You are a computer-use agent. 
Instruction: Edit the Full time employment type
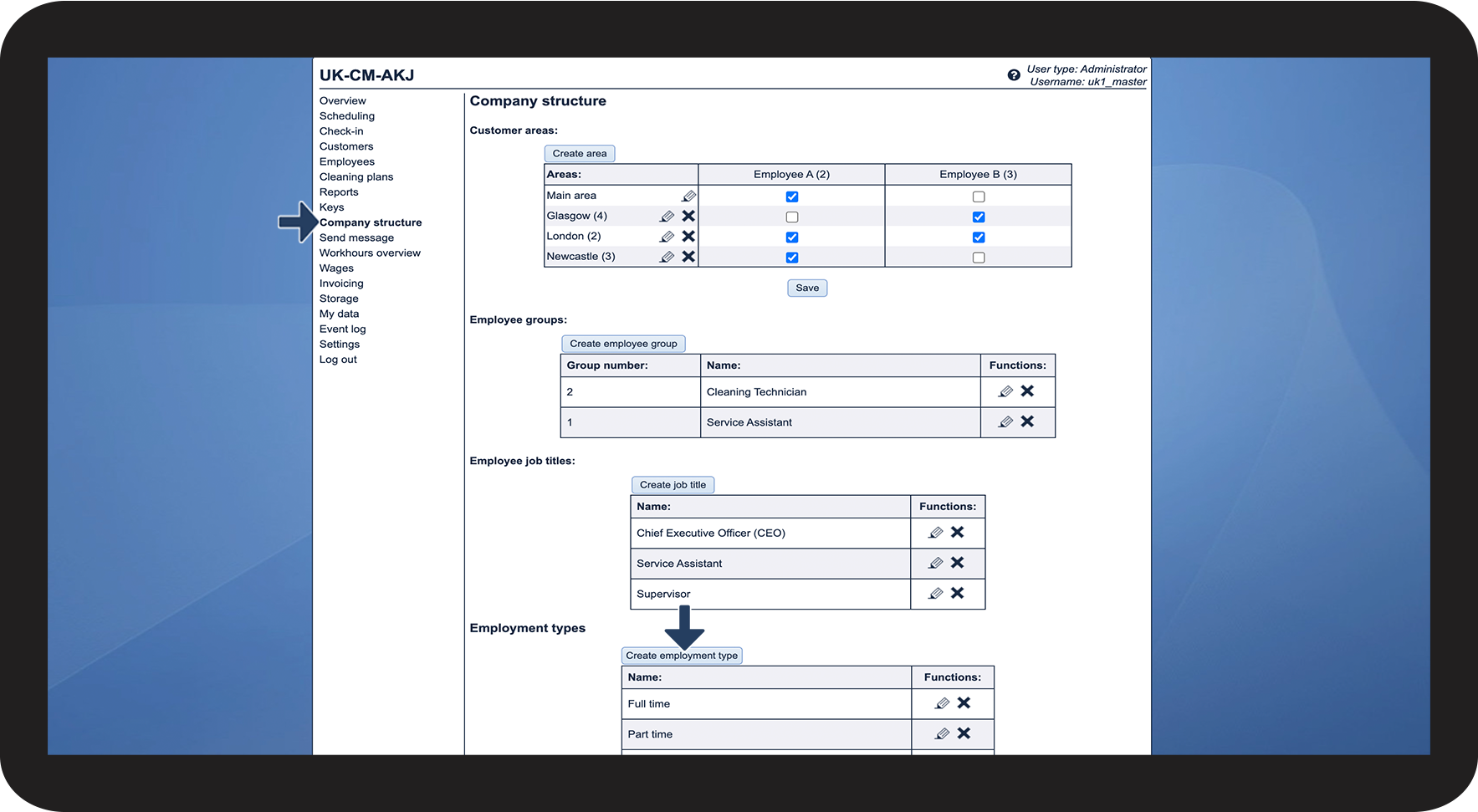tap(942, 703)
